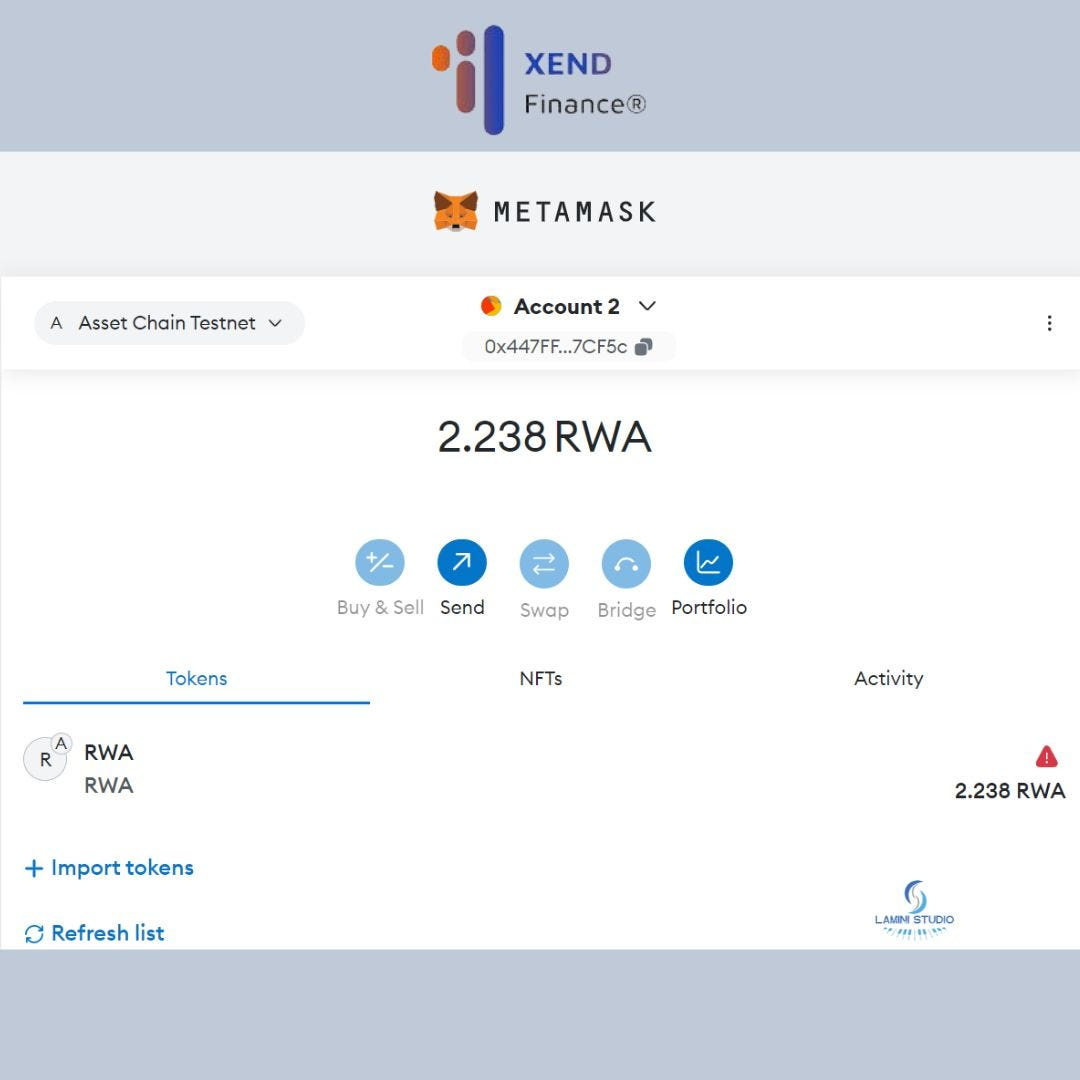Click the refresh arrows icon beside Refresh list

tap(34, 934)
